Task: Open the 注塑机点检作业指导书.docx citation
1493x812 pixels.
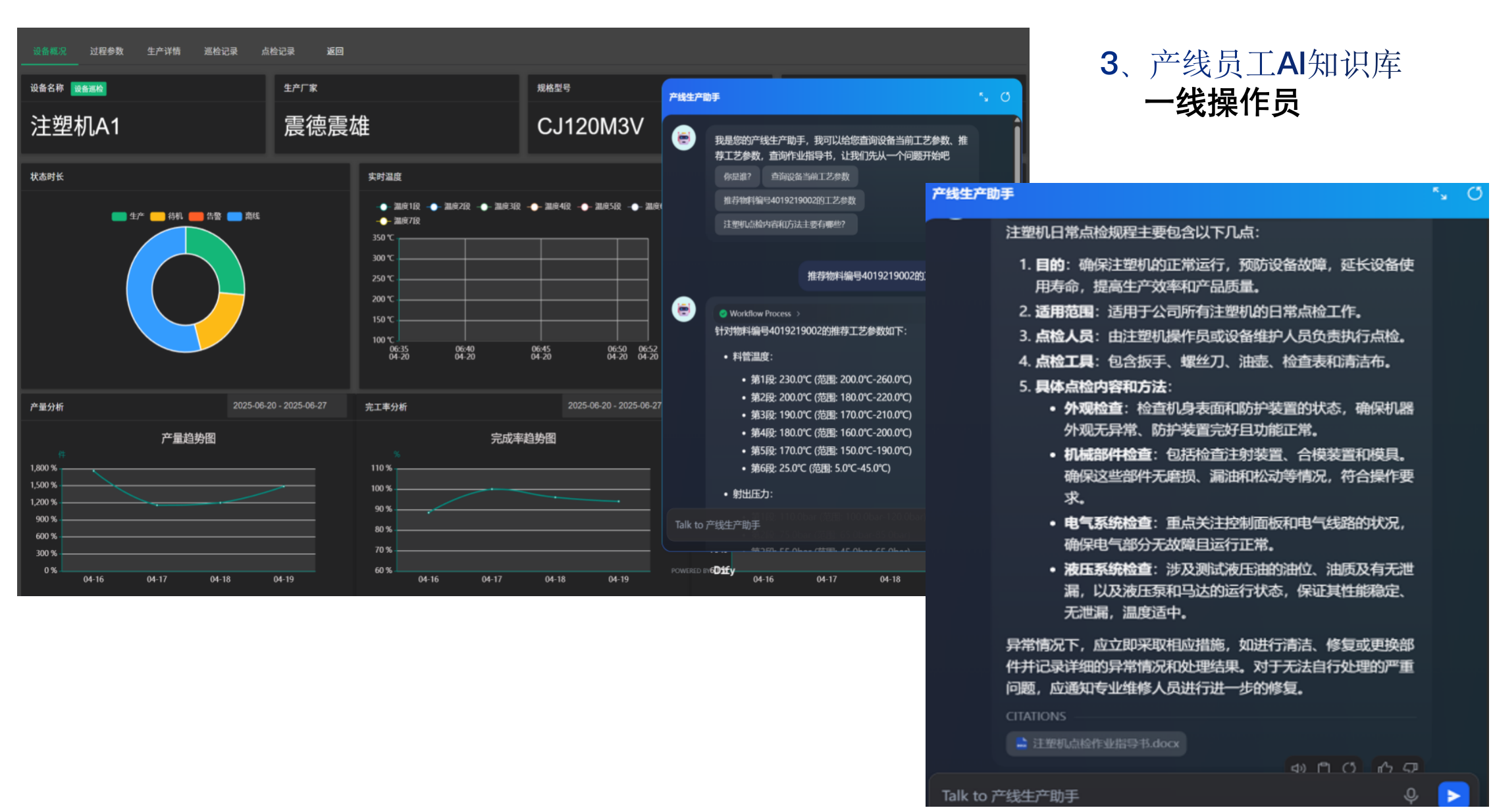Action: [1096, 744]
